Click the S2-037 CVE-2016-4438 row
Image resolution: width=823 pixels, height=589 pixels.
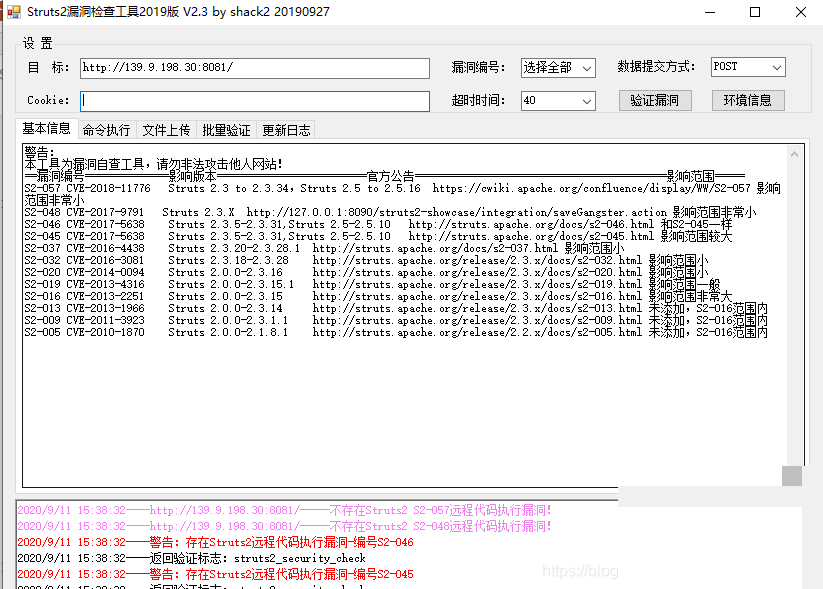324,248
